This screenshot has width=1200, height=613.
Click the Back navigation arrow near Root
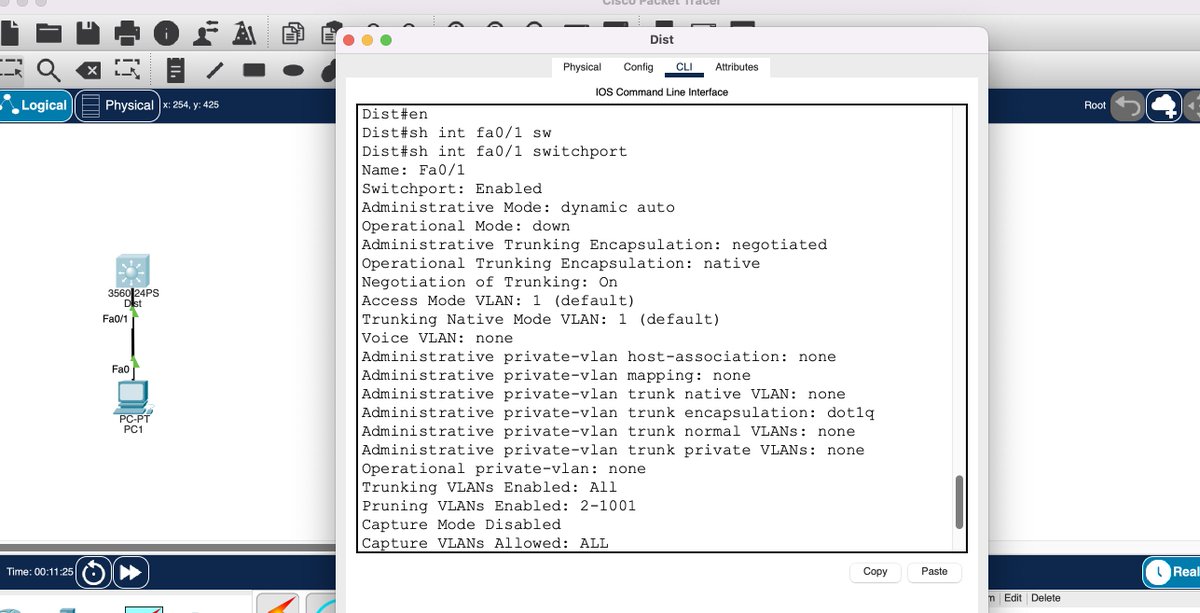[x=1128, y=105]
